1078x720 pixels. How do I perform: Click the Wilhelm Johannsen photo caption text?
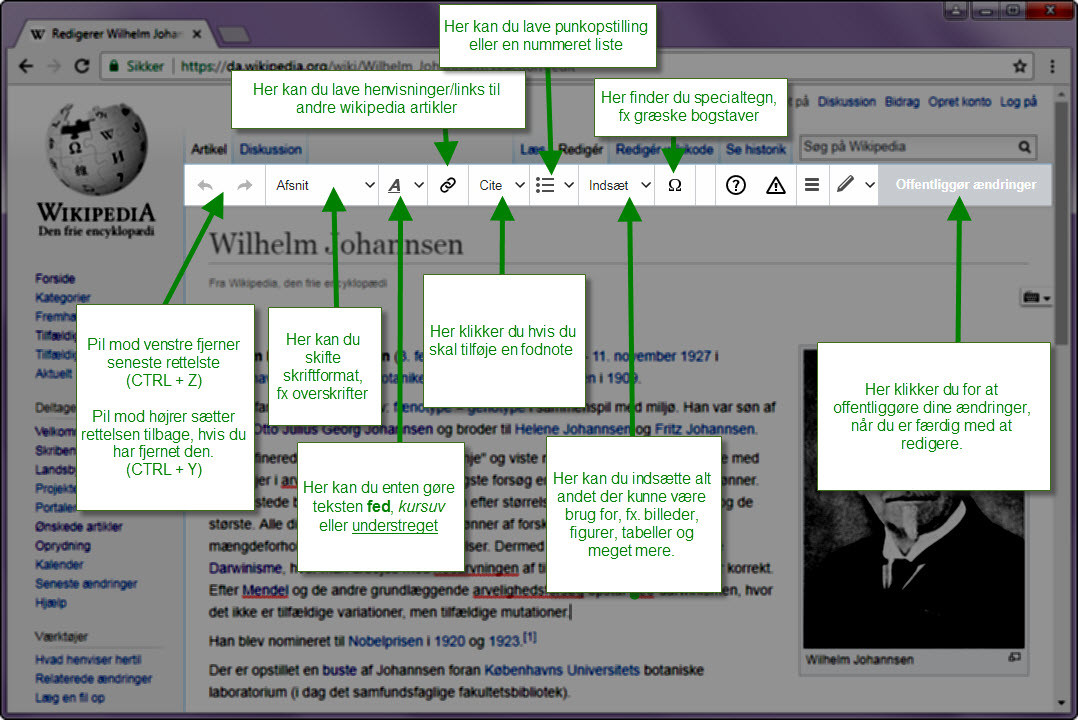click(x=859, y=660)
